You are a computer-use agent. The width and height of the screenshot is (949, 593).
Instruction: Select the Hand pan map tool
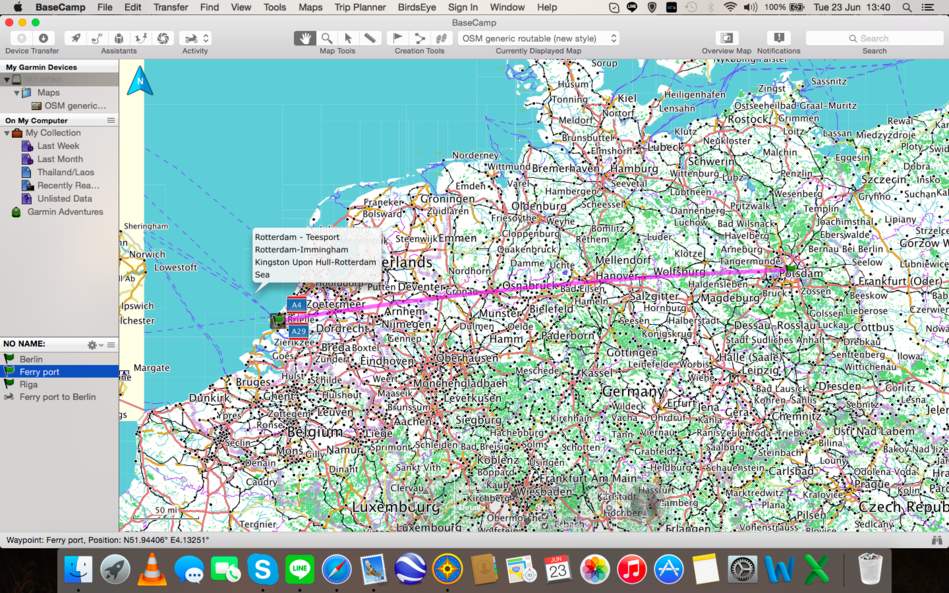tap(305, 38)
